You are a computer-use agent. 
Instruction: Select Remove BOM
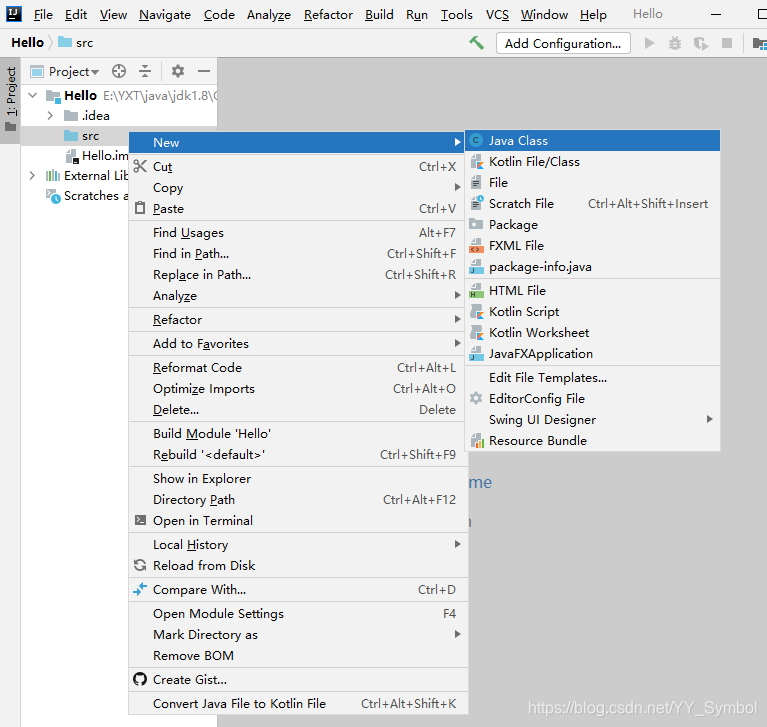click(x=298, y=655)
